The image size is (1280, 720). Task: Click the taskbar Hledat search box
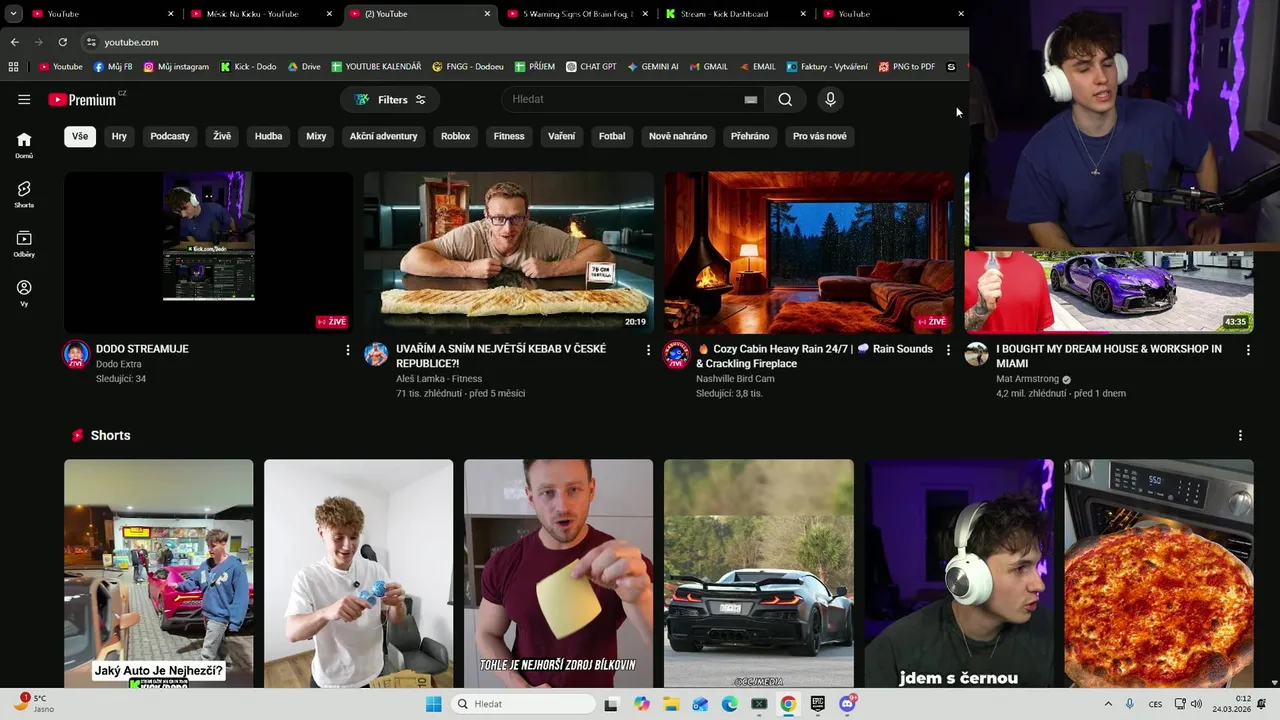pos(523,704)
